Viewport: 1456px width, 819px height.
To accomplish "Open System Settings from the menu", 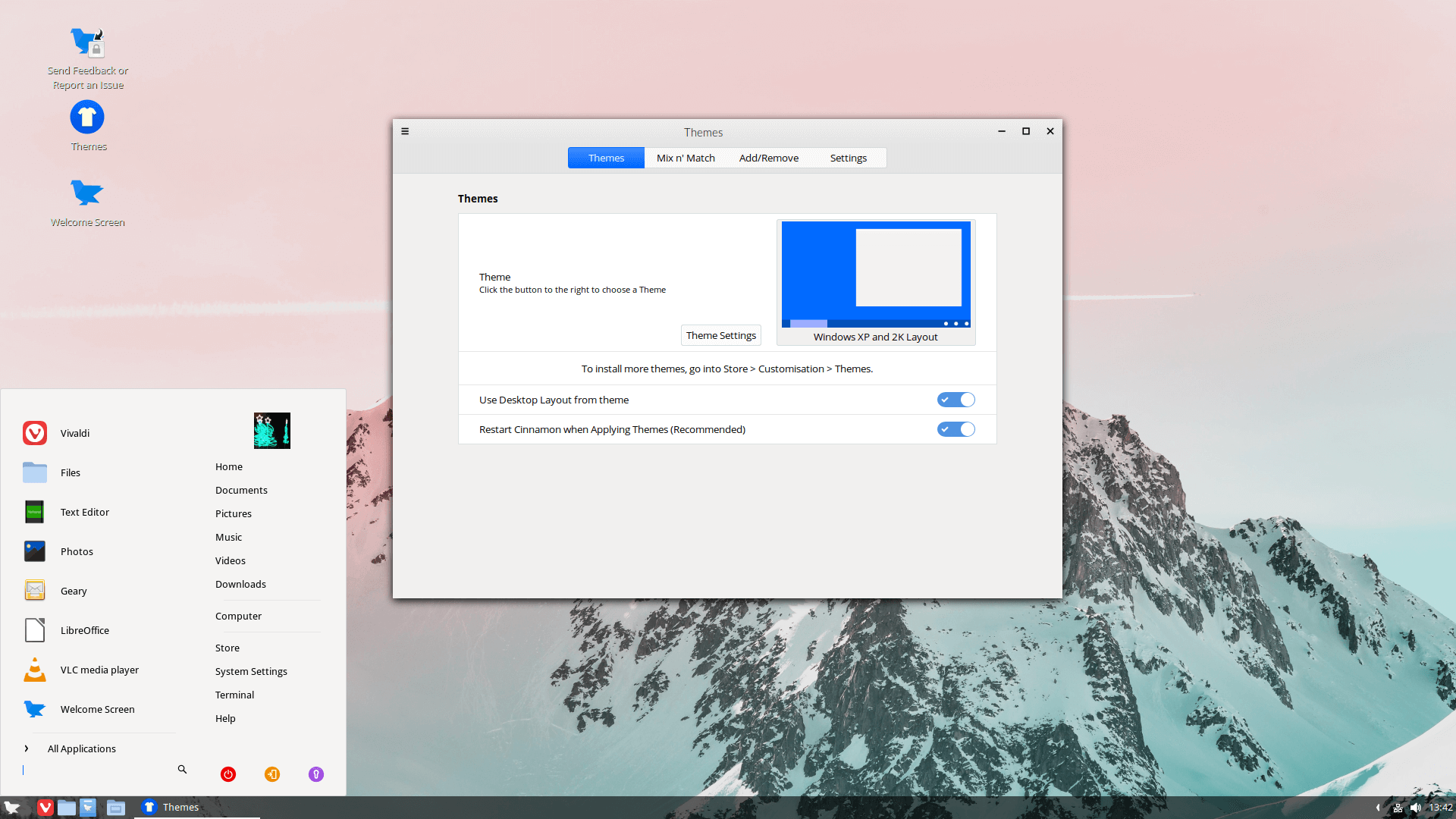I will (251, 671).
